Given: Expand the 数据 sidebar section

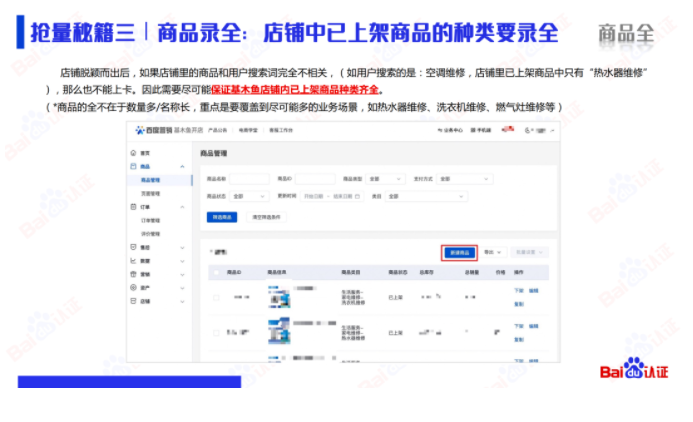Looking at the screenshot, I should pyautogui.click(x=183, y=261).
